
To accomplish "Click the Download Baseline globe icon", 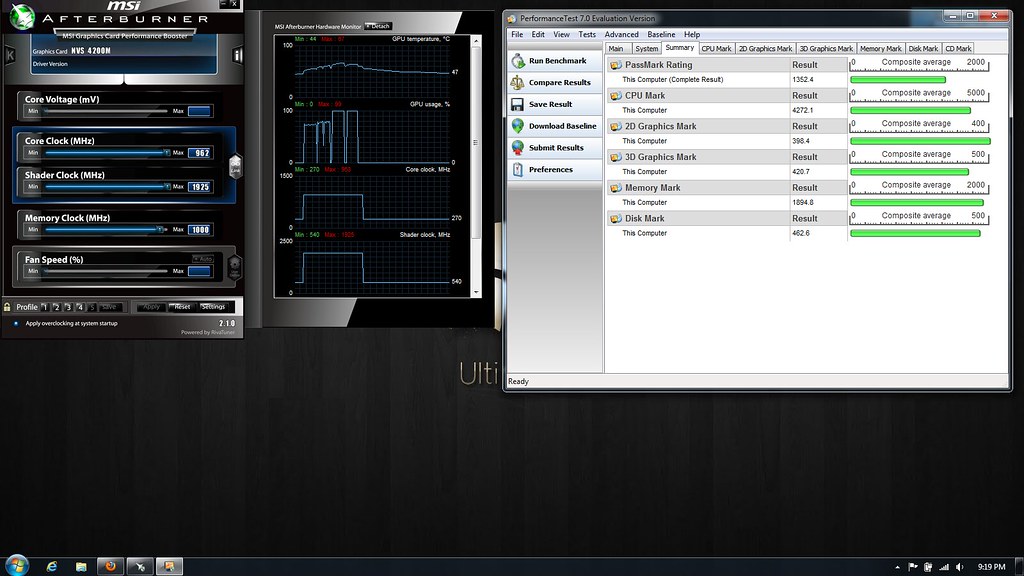I will (518, 126).
